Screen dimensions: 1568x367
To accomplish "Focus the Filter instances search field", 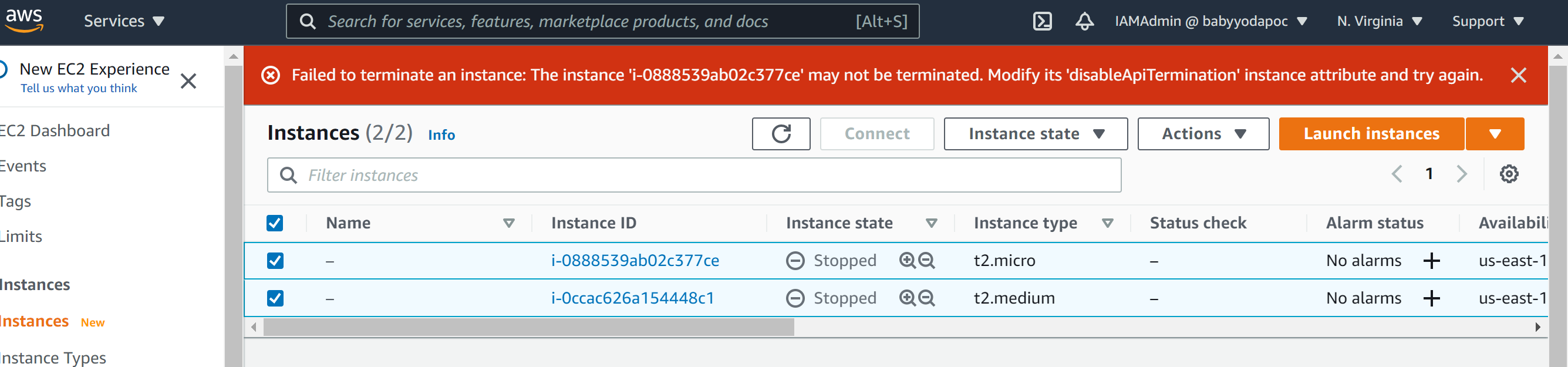I will coord(694,176).
